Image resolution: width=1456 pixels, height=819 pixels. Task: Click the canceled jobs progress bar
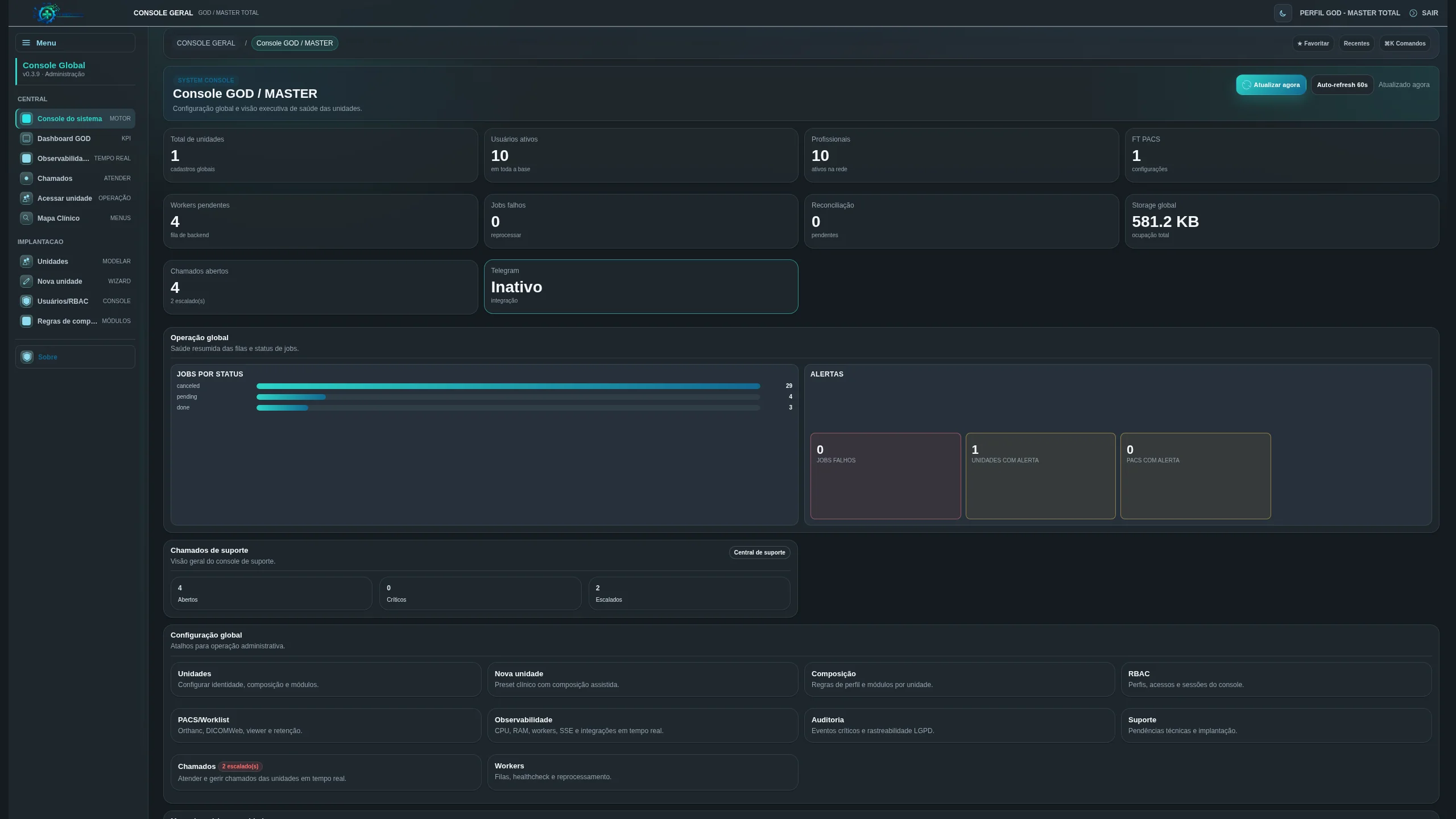coord(508,386)
